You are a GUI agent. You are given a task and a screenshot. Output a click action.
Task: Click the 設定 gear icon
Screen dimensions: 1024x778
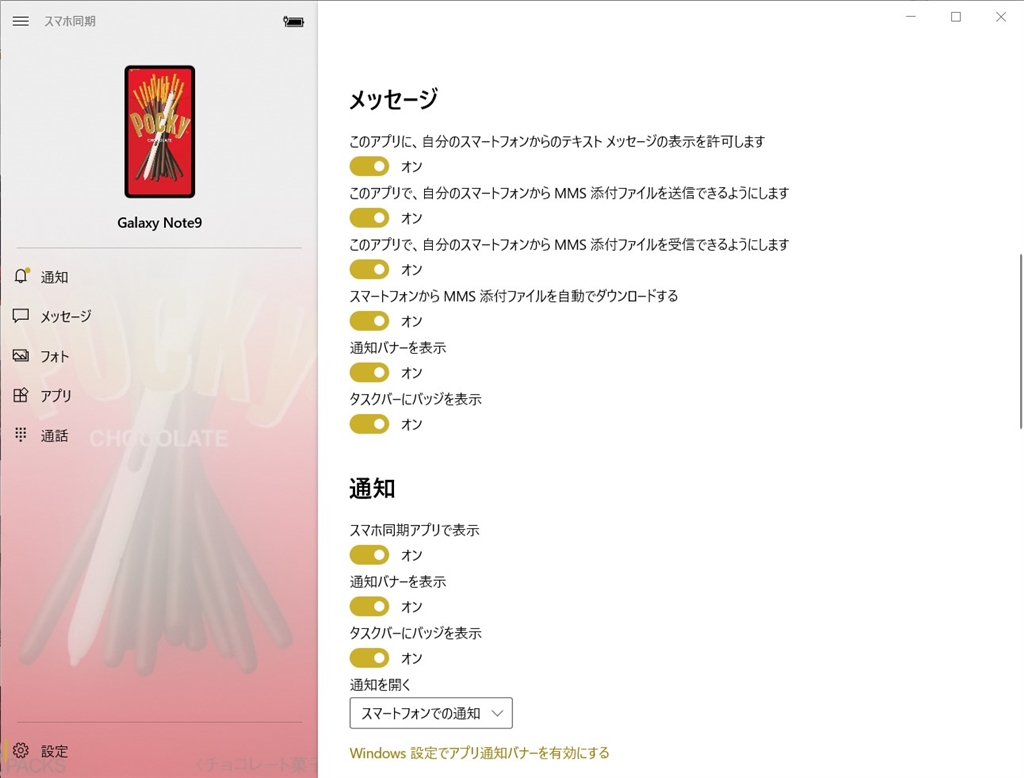21,751
